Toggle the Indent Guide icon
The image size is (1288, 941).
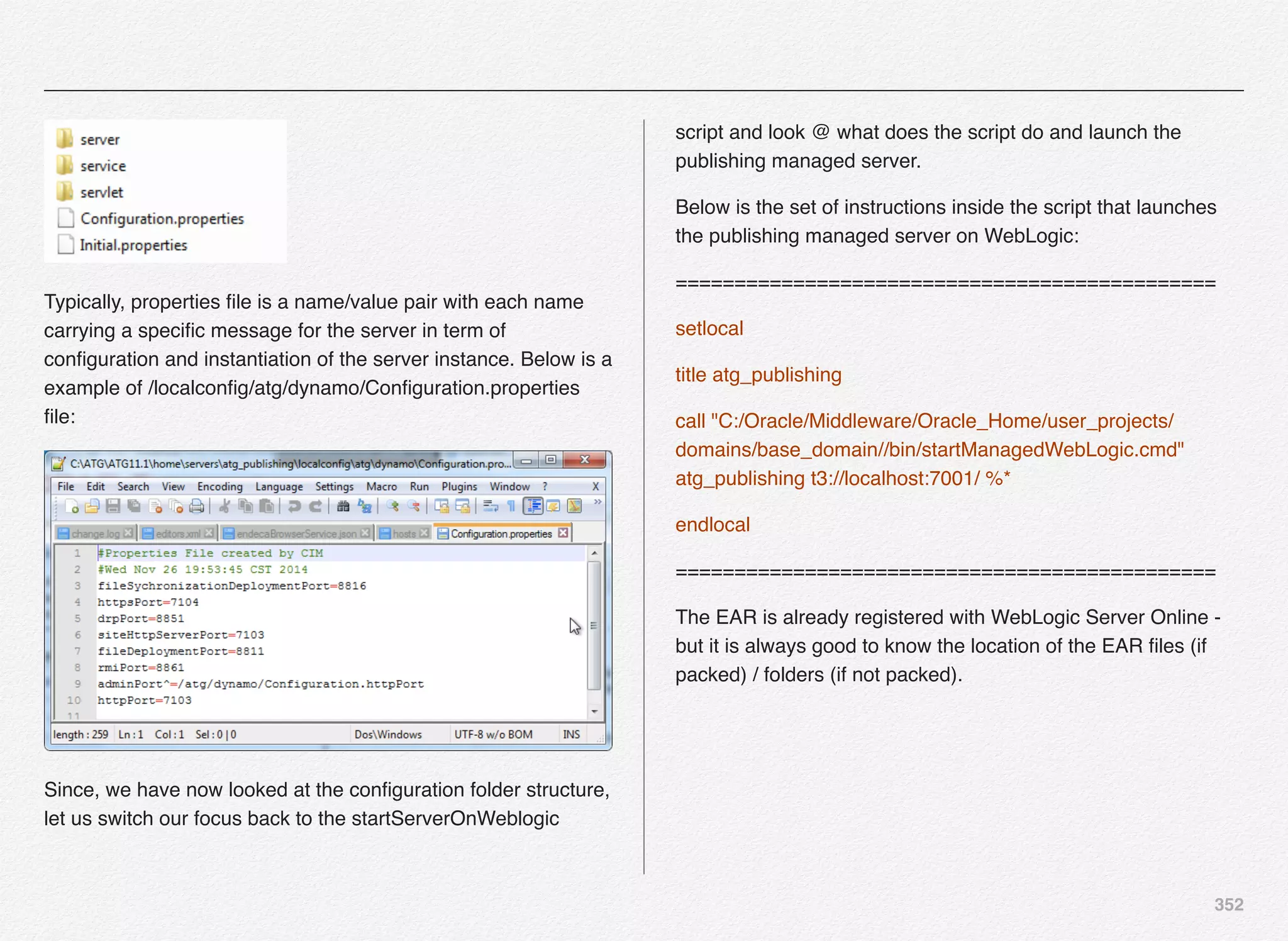(x=533, y=506)
